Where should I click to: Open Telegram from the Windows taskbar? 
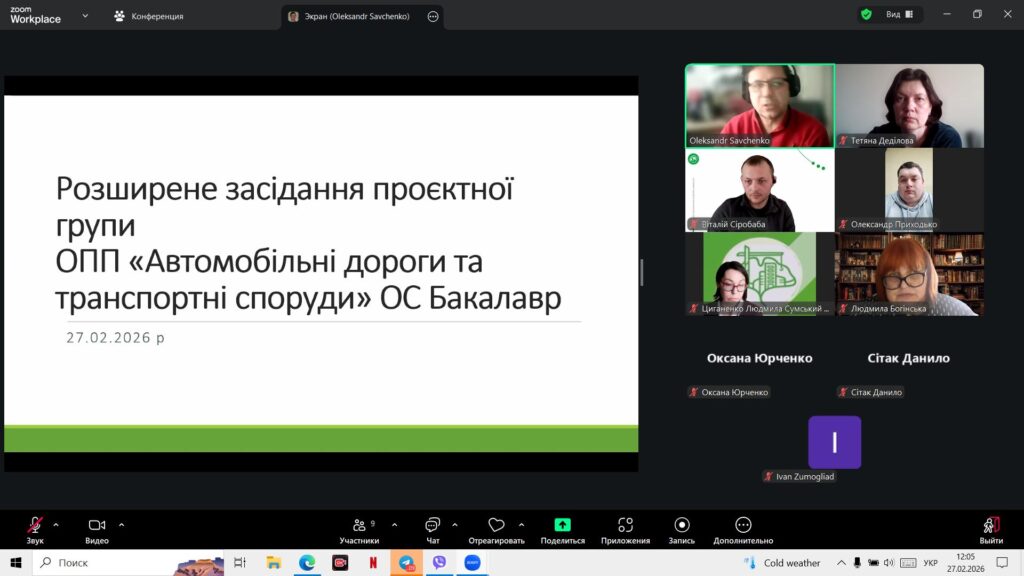click(406, 563)
